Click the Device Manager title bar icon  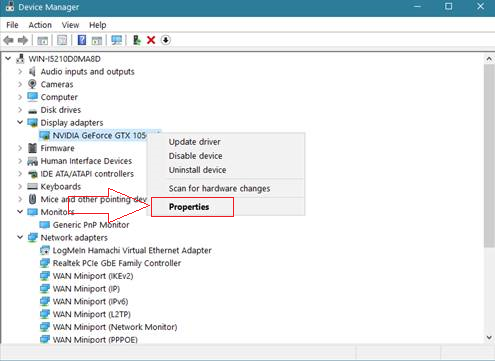tap(10, 7)
